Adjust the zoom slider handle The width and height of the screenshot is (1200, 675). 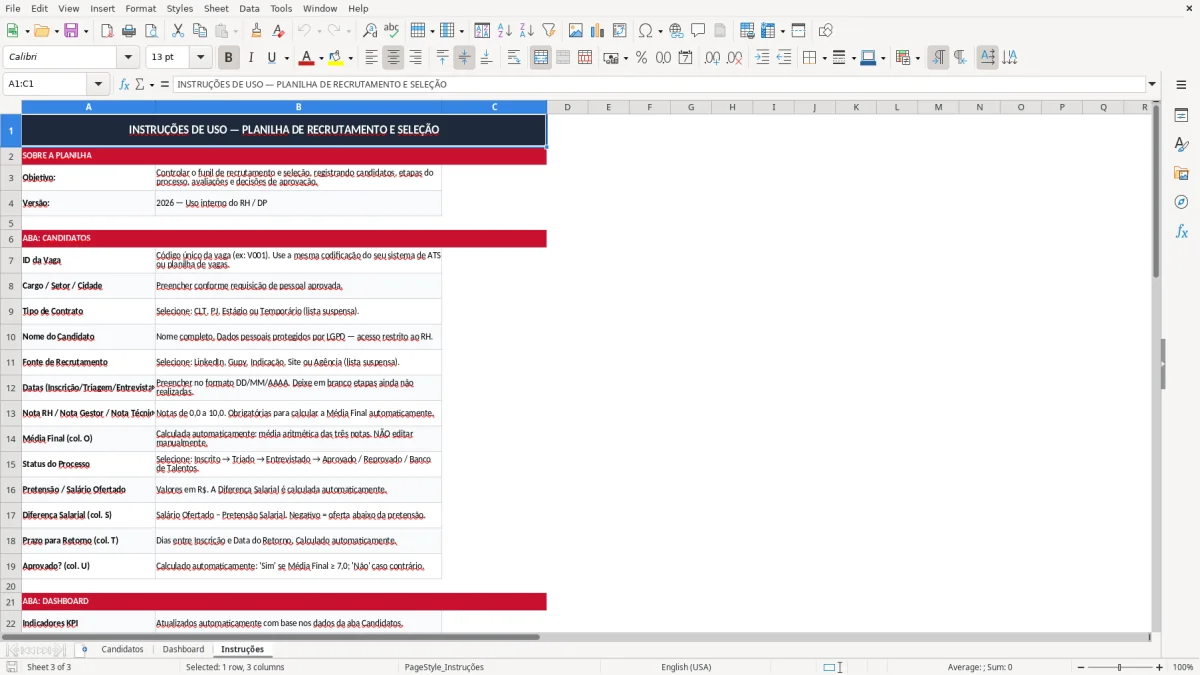pos(1119,667)
